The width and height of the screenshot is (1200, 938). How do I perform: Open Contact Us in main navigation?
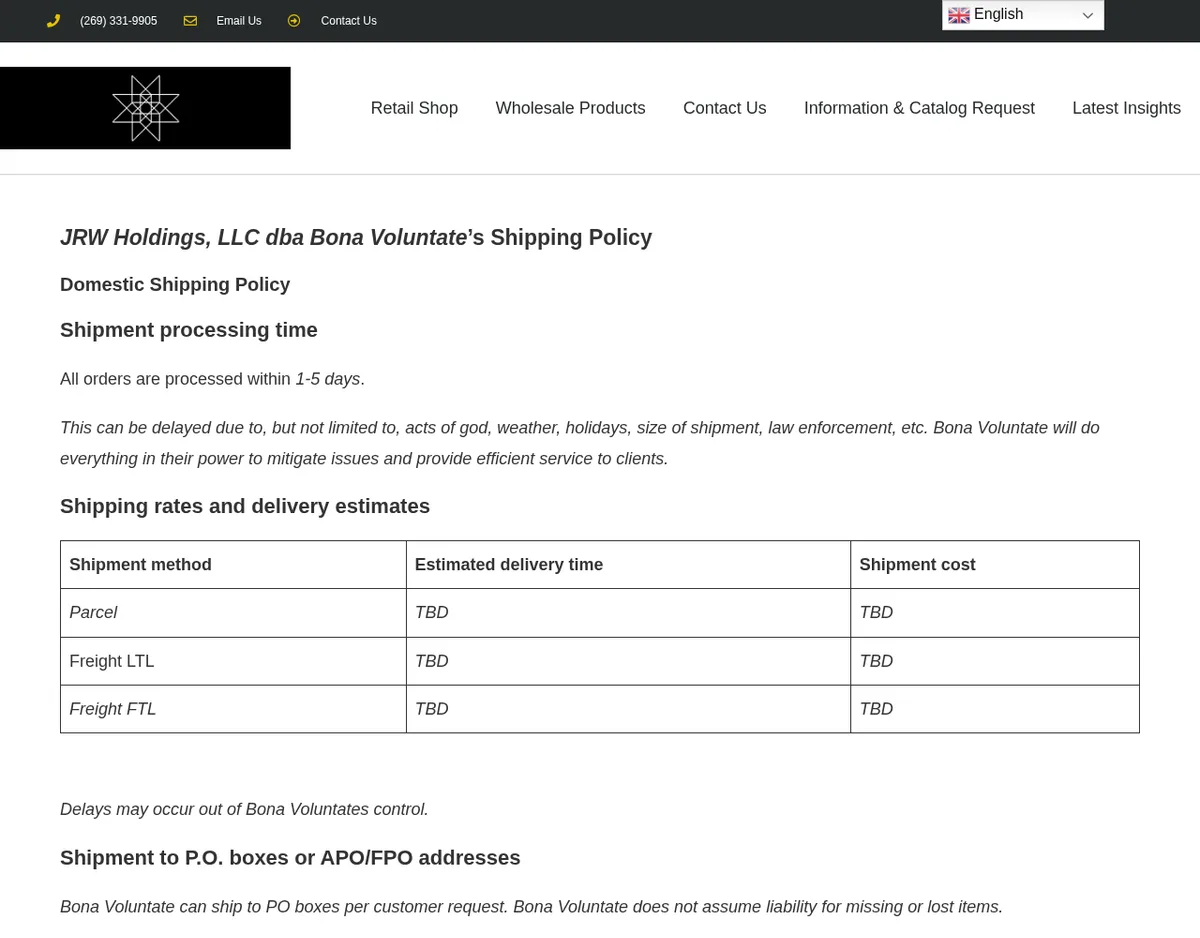pos(725,108)
